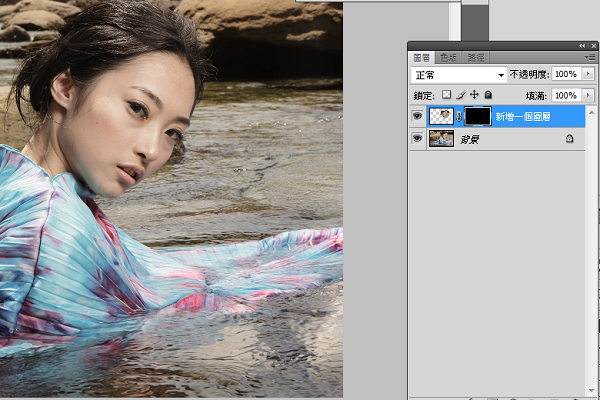Collapse the panel with double-arrow icon
Viewport: 600px width, 400px height.
(582, 46)
